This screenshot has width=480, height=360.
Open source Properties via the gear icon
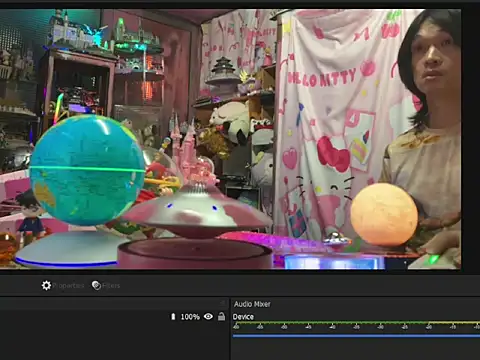click(46, 285)
